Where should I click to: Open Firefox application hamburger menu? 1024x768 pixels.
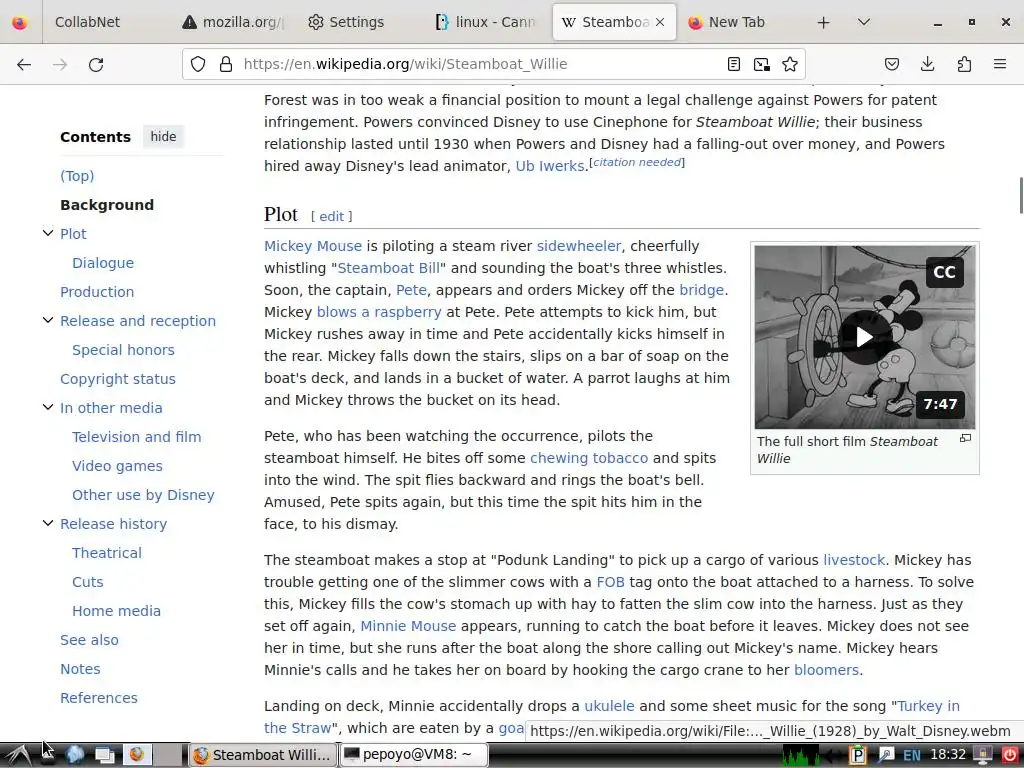point(1000,64)
